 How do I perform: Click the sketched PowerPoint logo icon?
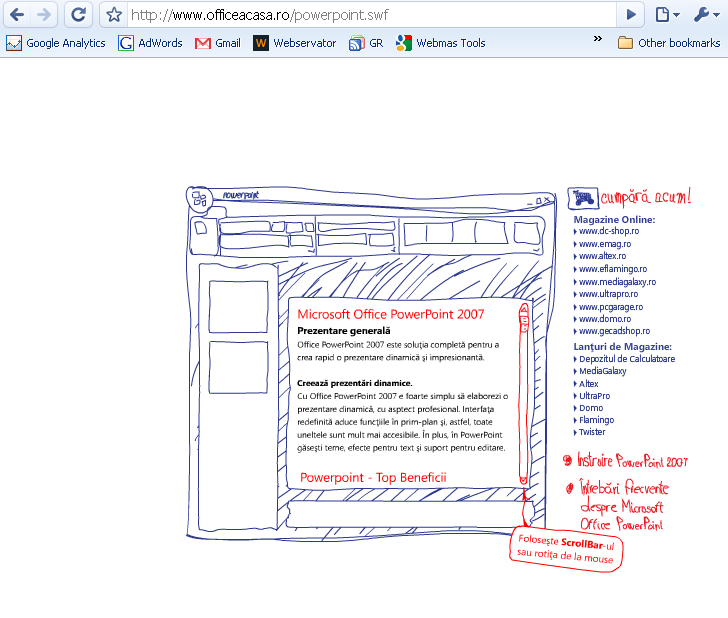pyautogui.click(x=200, y=199)
